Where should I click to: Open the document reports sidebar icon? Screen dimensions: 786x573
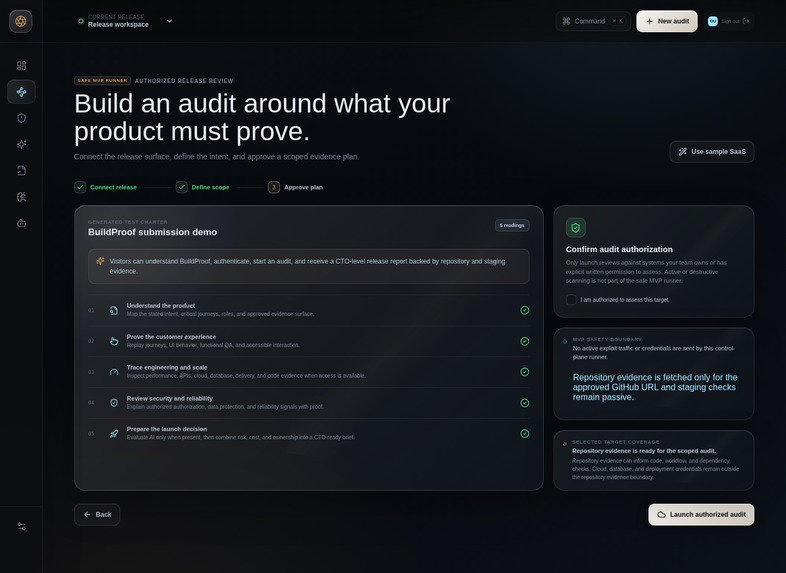22,170
